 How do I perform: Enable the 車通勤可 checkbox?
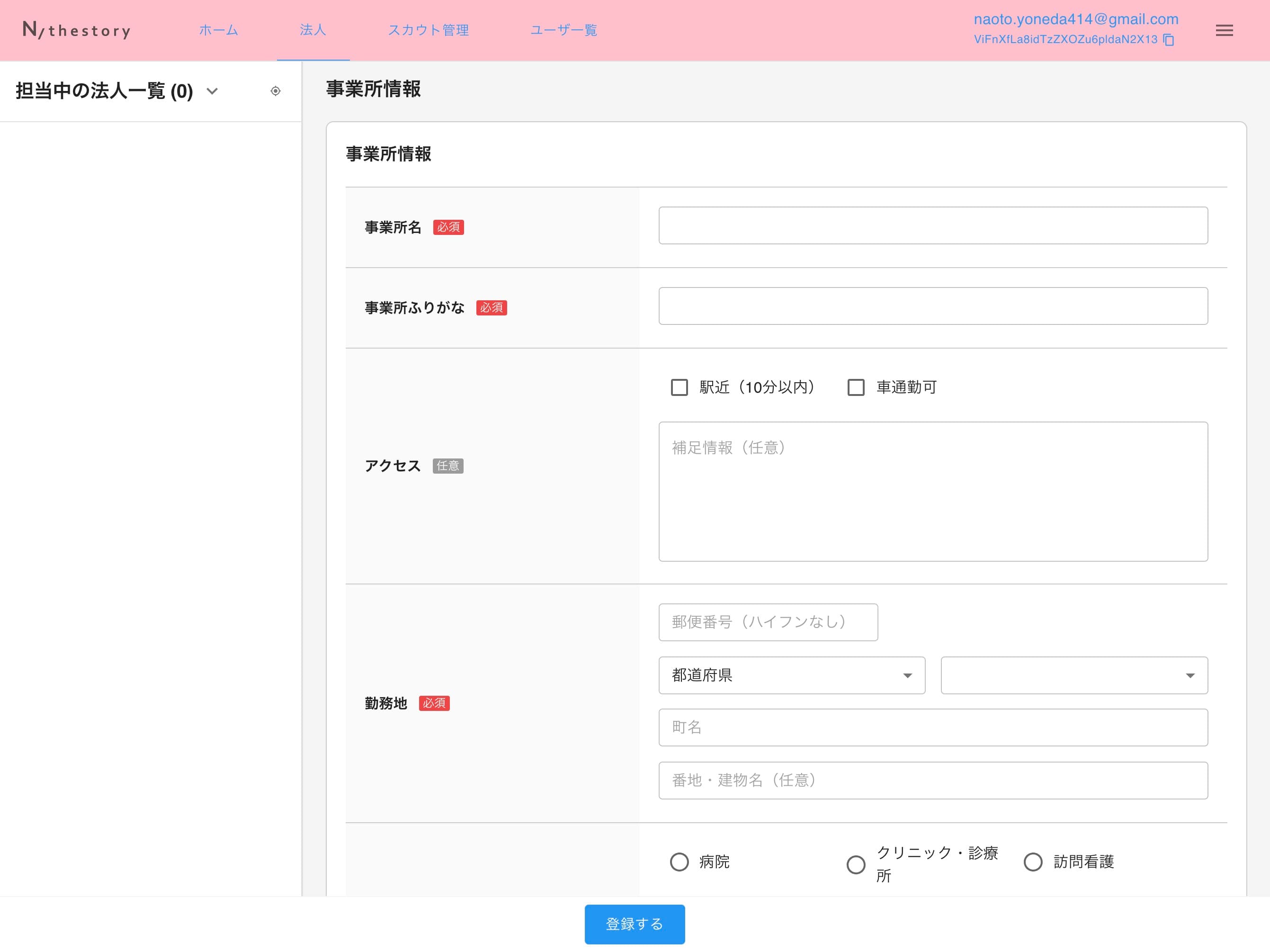(856, 387)
